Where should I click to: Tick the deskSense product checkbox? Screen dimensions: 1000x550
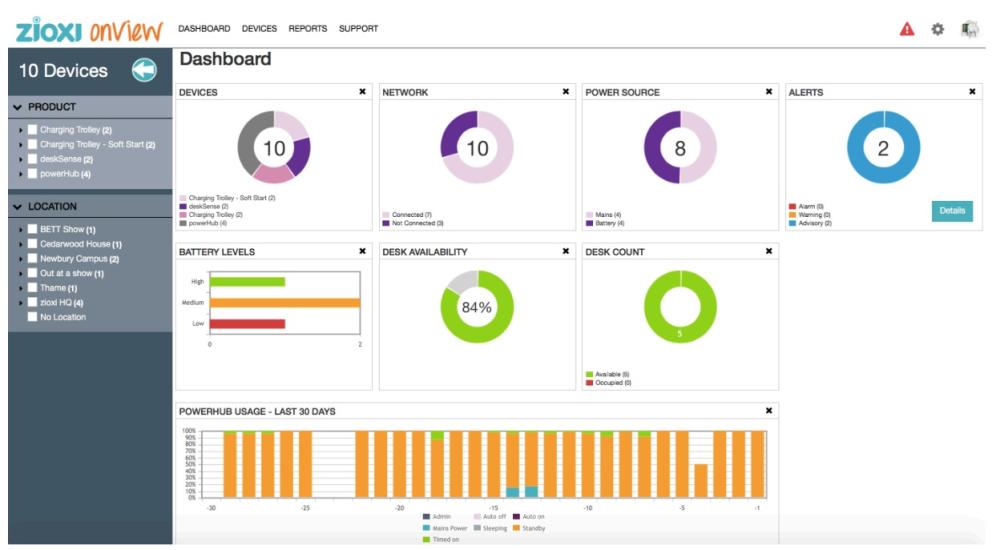tap(33, 159)
